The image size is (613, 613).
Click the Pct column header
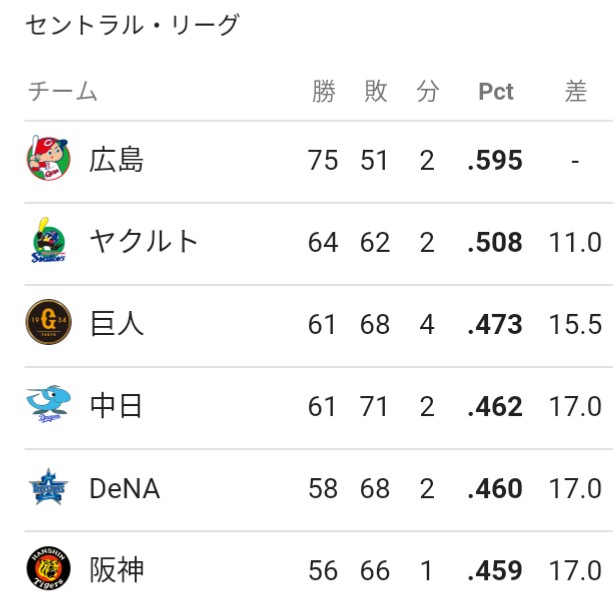[496, 92]
